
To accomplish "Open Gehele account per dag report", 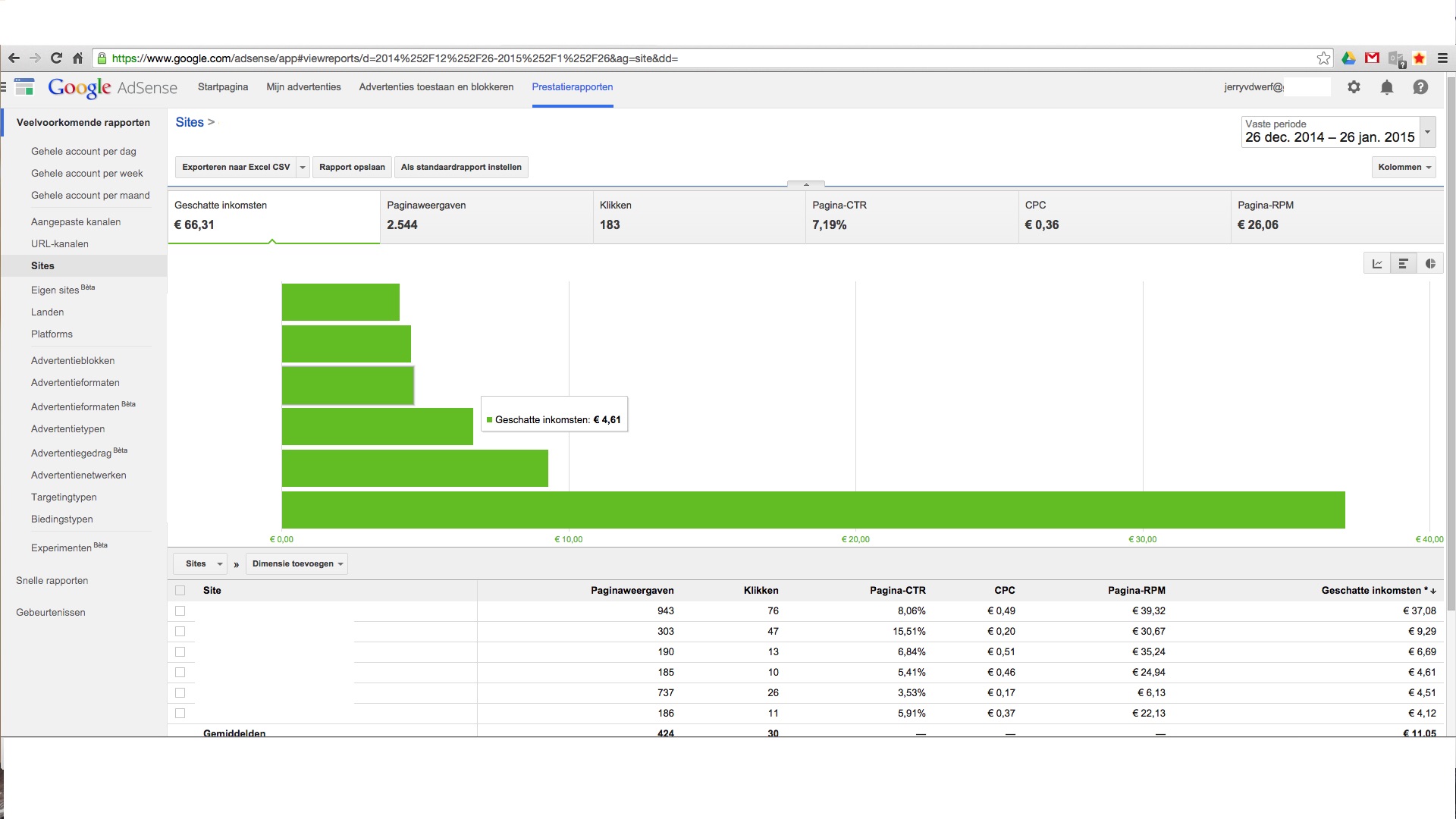I will pyautogui.click(x=83, y=152).
